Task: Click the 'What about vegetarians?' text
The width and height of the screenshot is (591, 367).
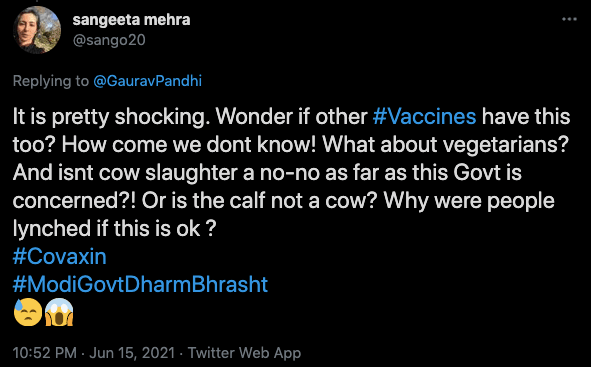Action: 445,145
